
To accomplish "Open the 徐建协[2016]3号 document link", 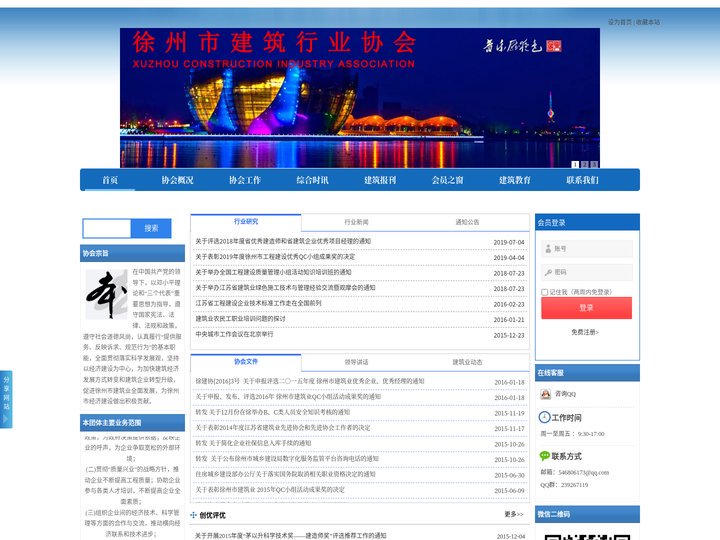I will (x=310, y=381).
